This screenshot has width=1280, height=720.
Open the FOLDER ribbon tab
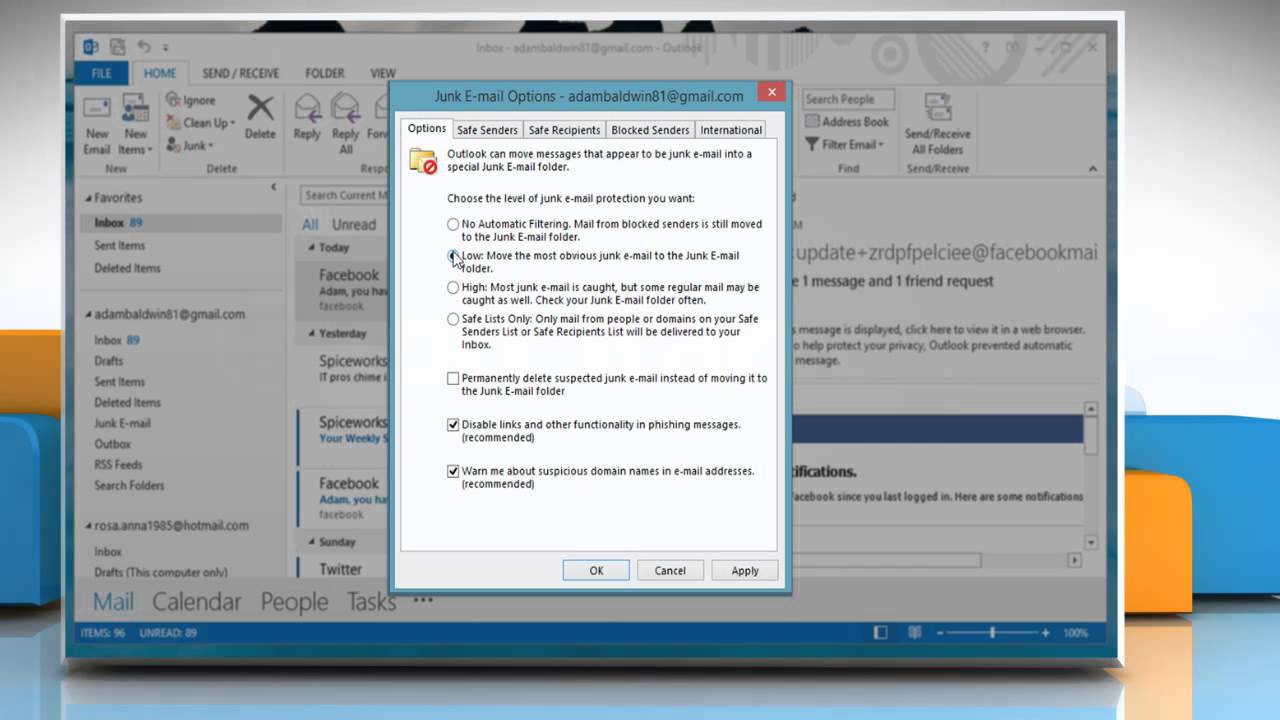[324, 73]
